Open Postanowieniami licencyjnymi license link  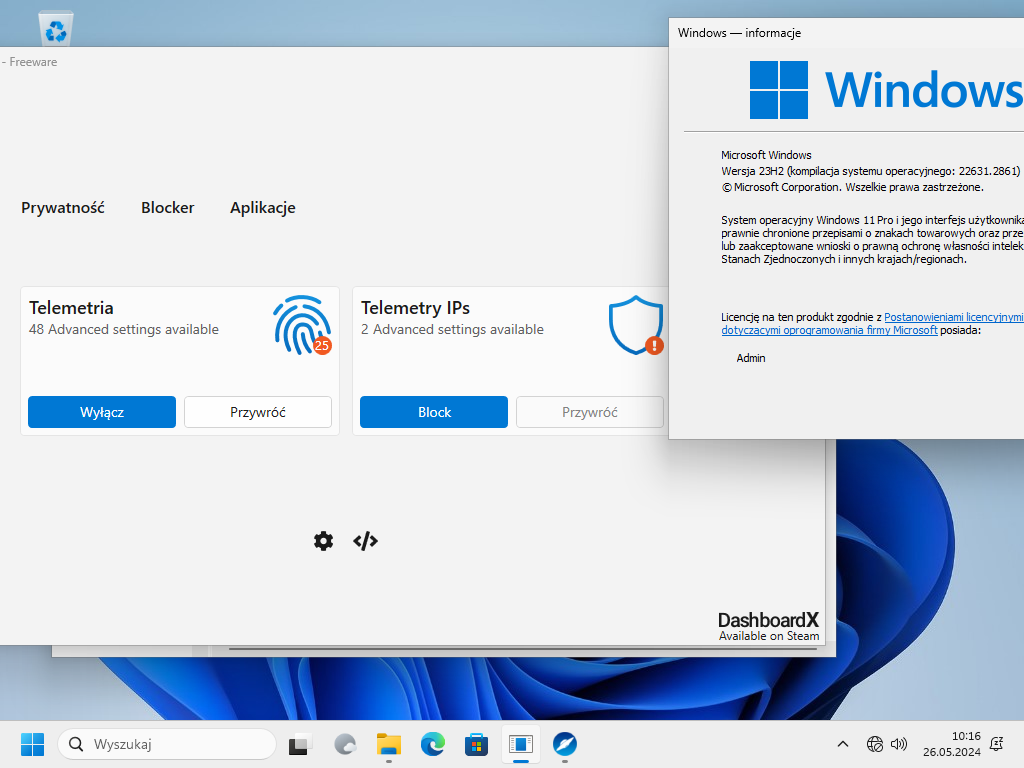953,317
